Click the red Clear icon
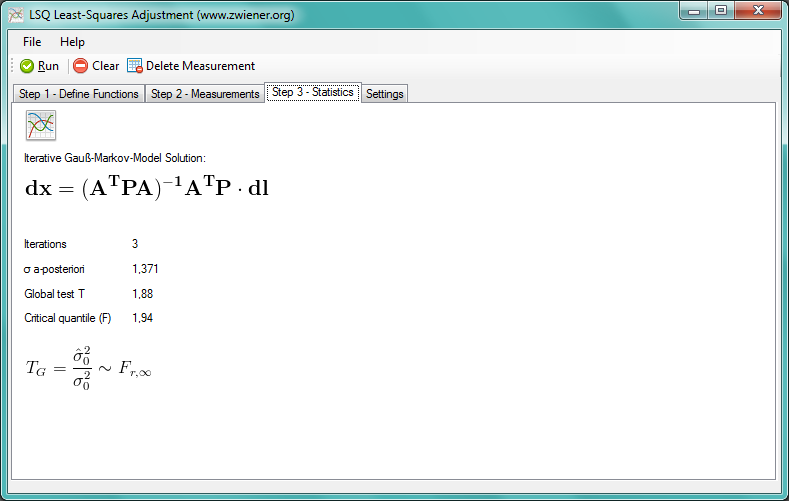Image resolution: width=789 pixels, height=501 pixels. pyautogui.click(x=80, y=66)
